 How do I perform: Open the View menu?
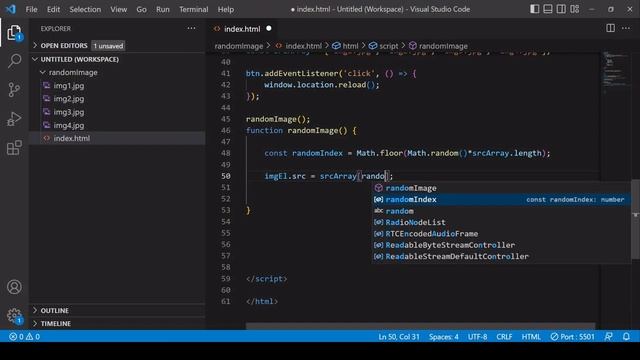(118, 9)
